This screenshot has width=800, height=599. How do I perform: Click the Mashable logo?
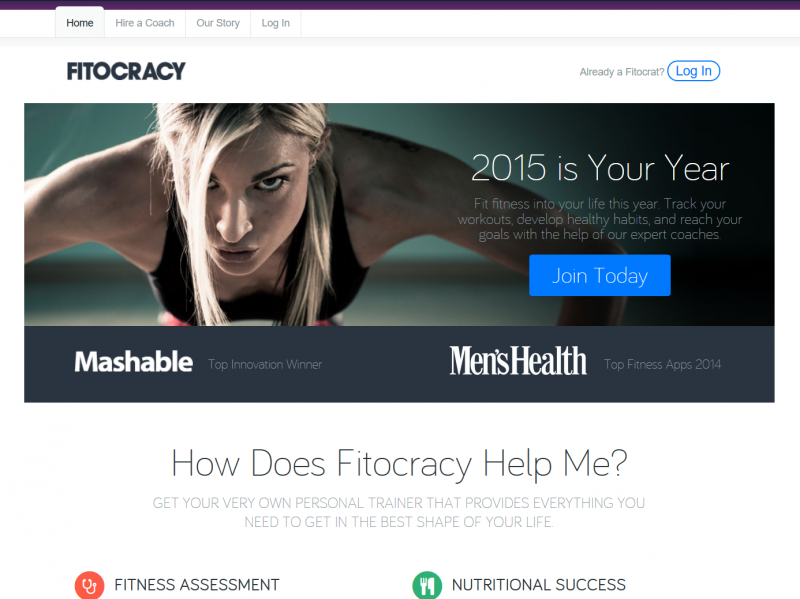click(x=134, y=362)
